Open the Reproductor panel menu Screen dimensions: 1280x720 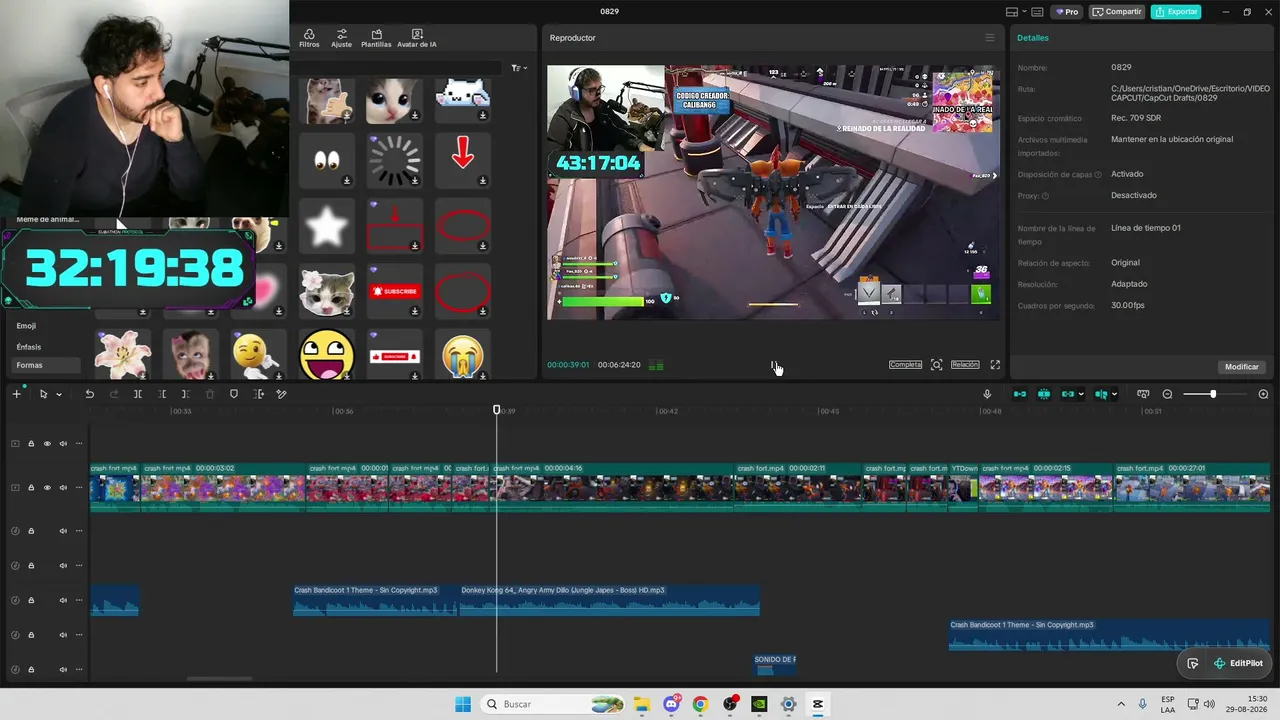click(x=990, y=38)
